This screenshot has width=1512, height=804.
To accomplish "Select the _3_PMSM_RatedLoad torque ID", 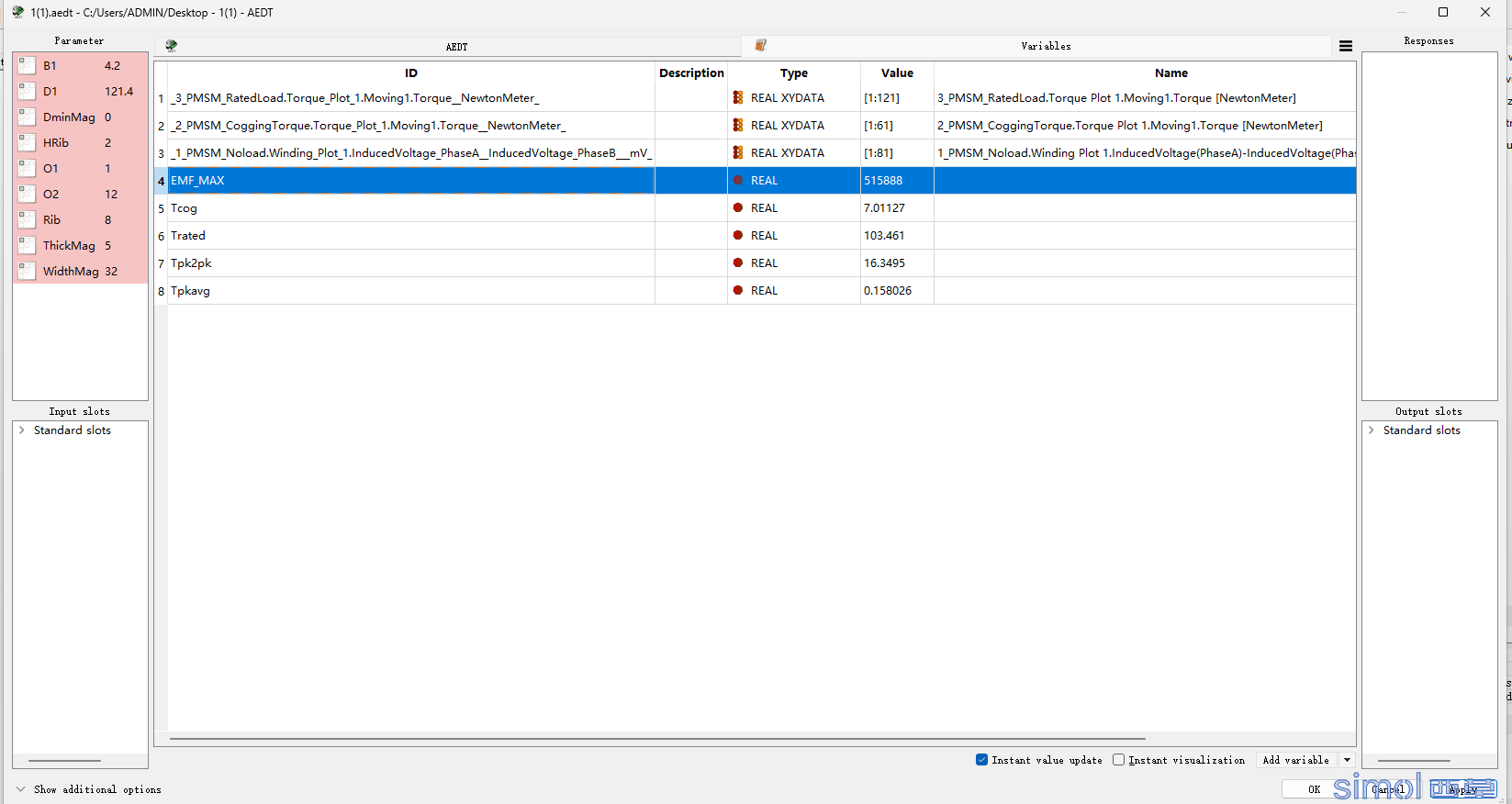I will 411,97.
